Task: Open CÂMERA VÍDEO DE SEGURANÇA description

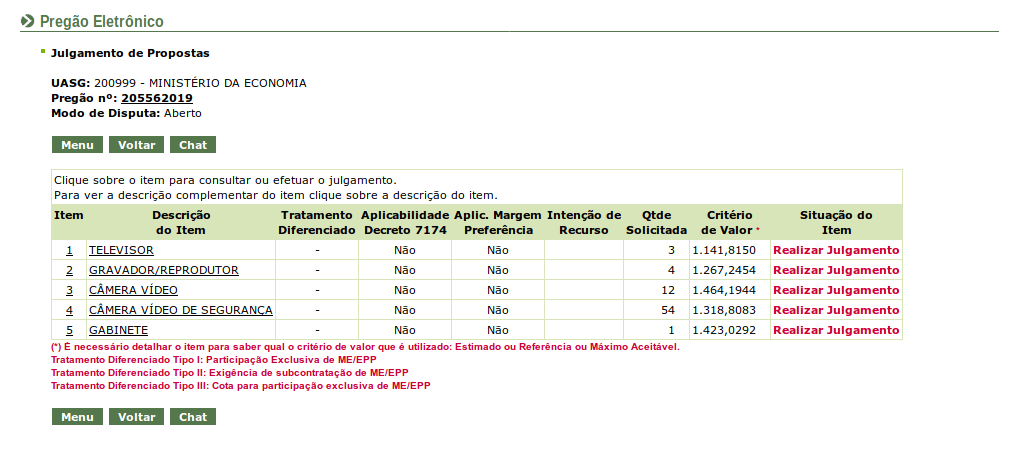Action: (181, 310)
